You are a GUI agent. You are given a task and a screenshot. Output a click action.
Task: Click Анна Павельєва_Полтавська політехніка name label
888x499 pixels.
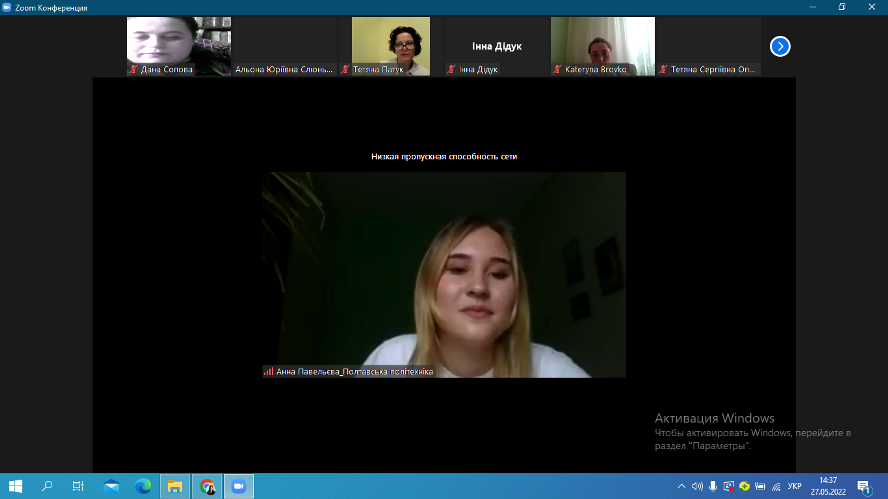coord(355,372)
